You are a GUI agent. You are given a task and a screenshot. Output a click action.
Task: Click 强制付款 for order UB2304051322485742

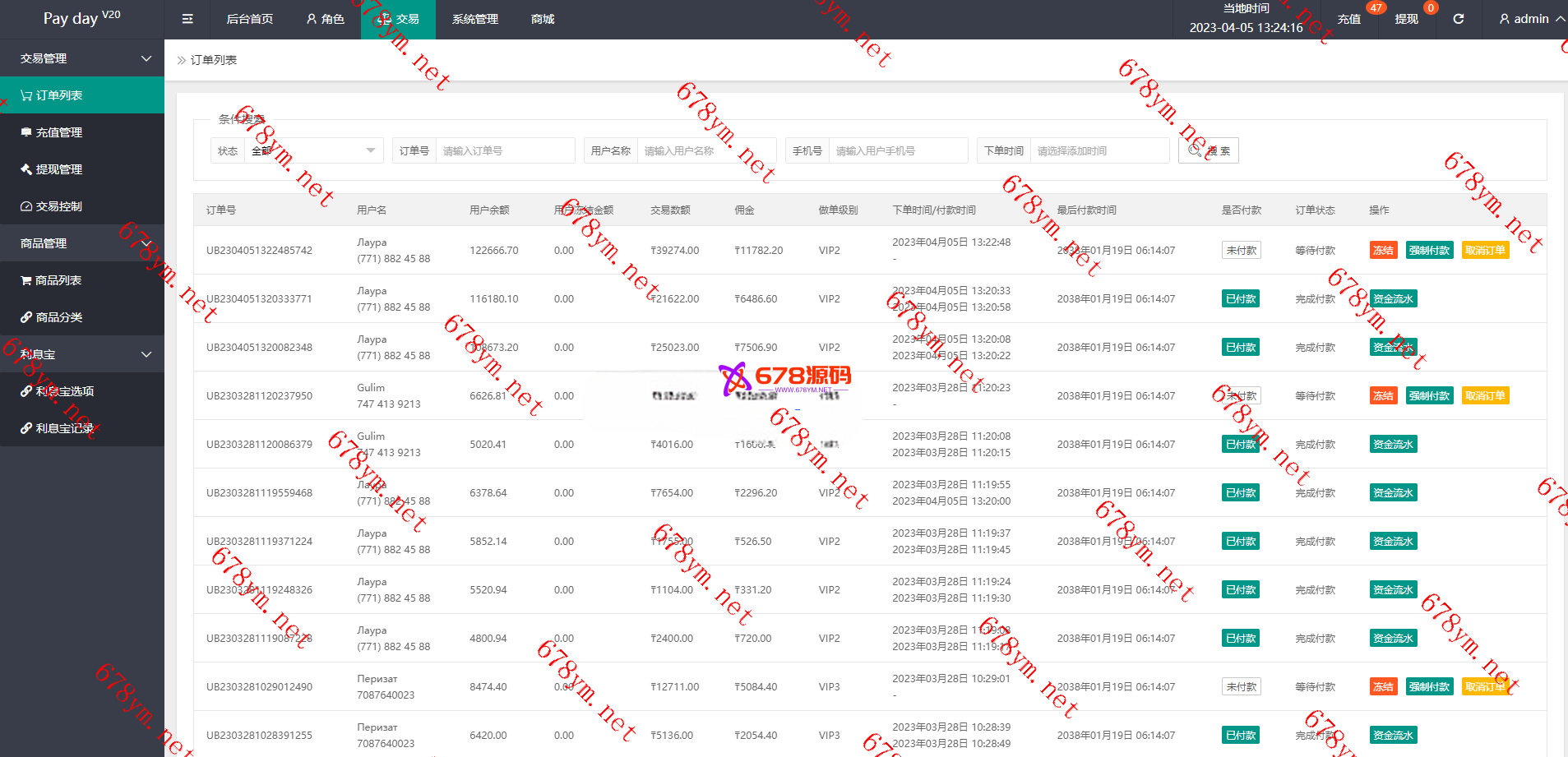1429,251
